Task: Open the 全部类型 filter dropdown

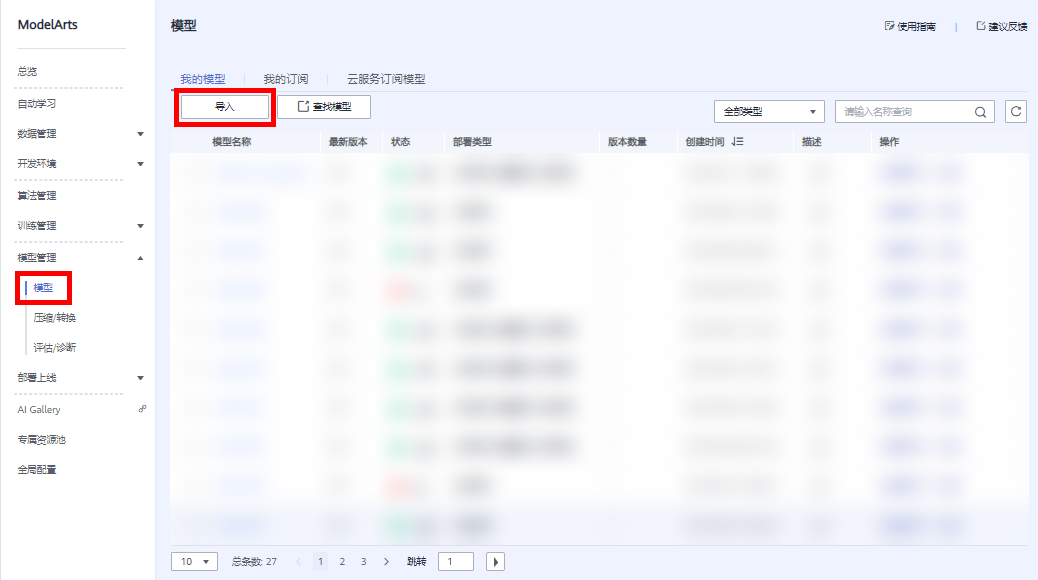Action: click(x=768, y=111)
